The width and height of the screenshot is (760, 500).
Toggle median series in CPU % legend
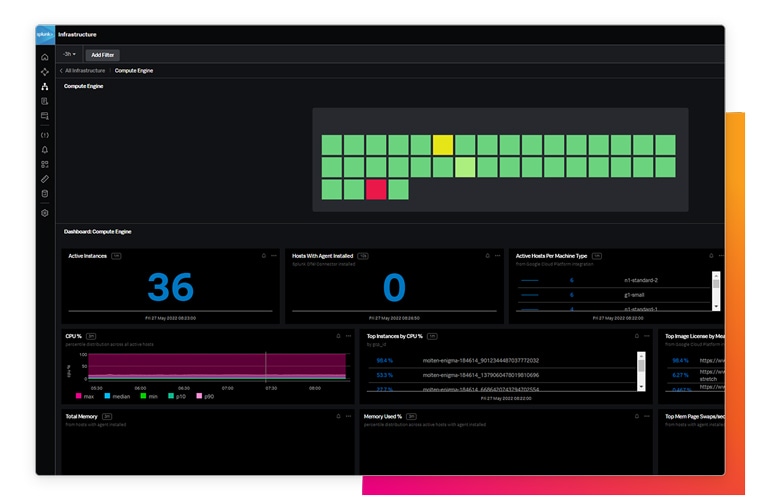[x=117, y=396]
